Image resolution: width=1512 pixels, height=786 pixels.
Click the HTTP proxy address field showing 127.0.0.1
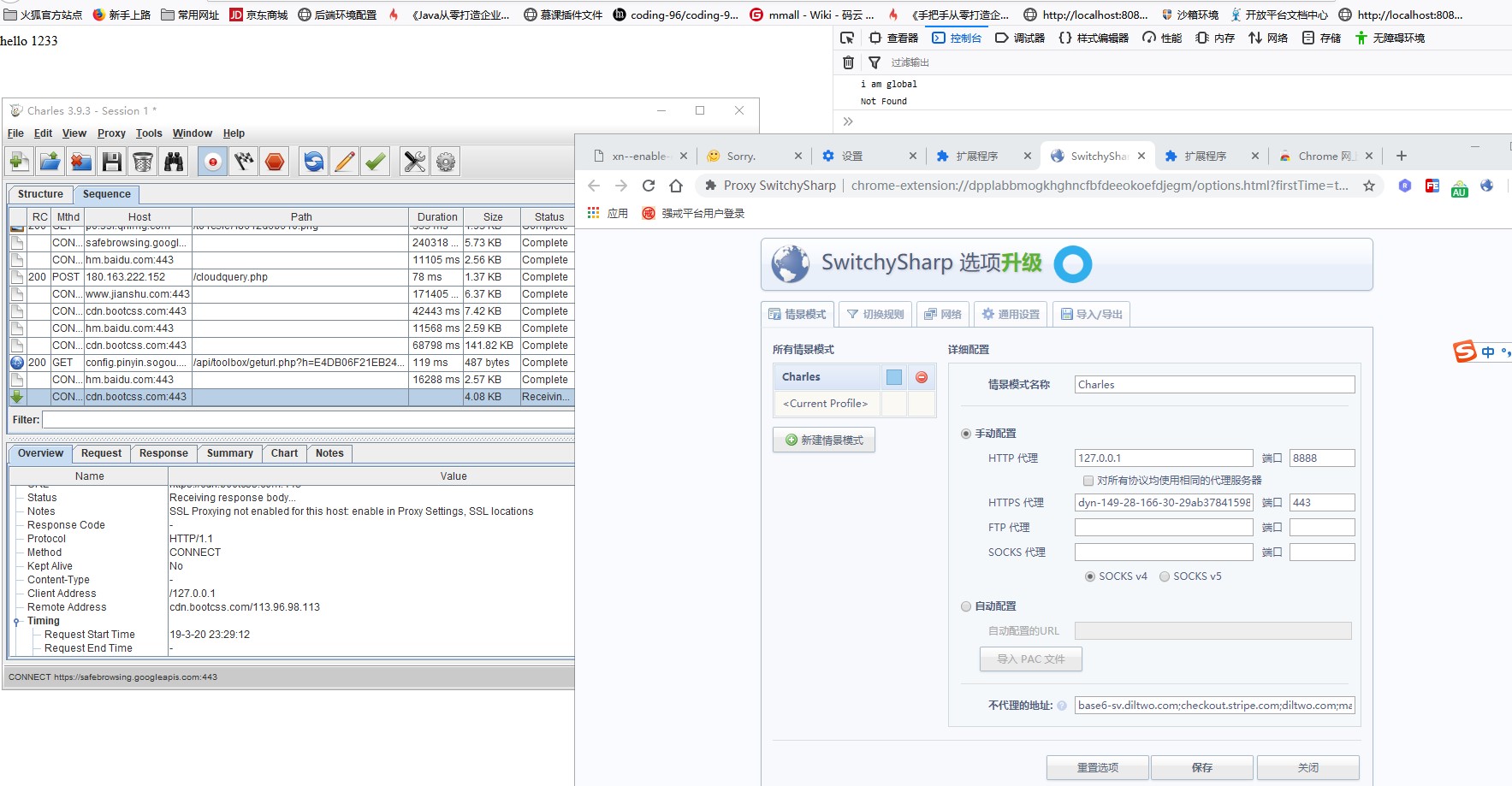pyautogui.click(x=1164, y=458)
